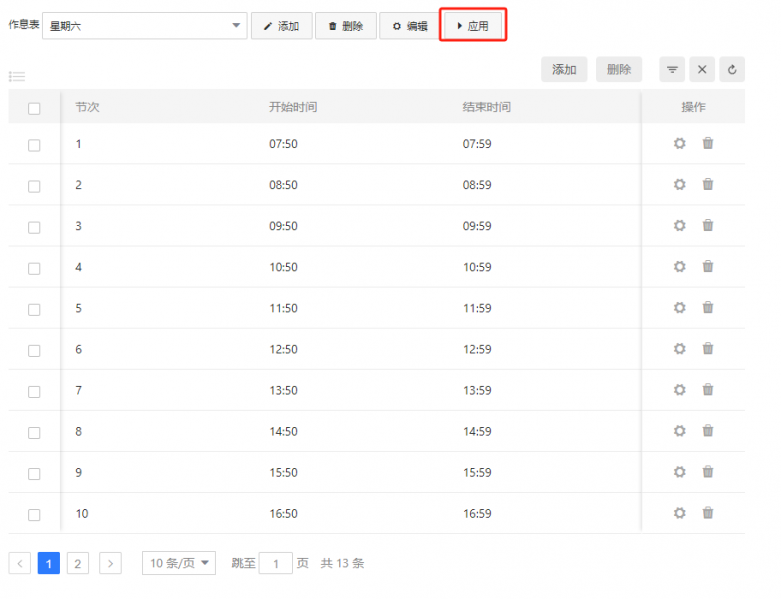This screenshot has height=599, width=781.
Task: Click the gray 添加 button above table
Action: tap(564, 70)
